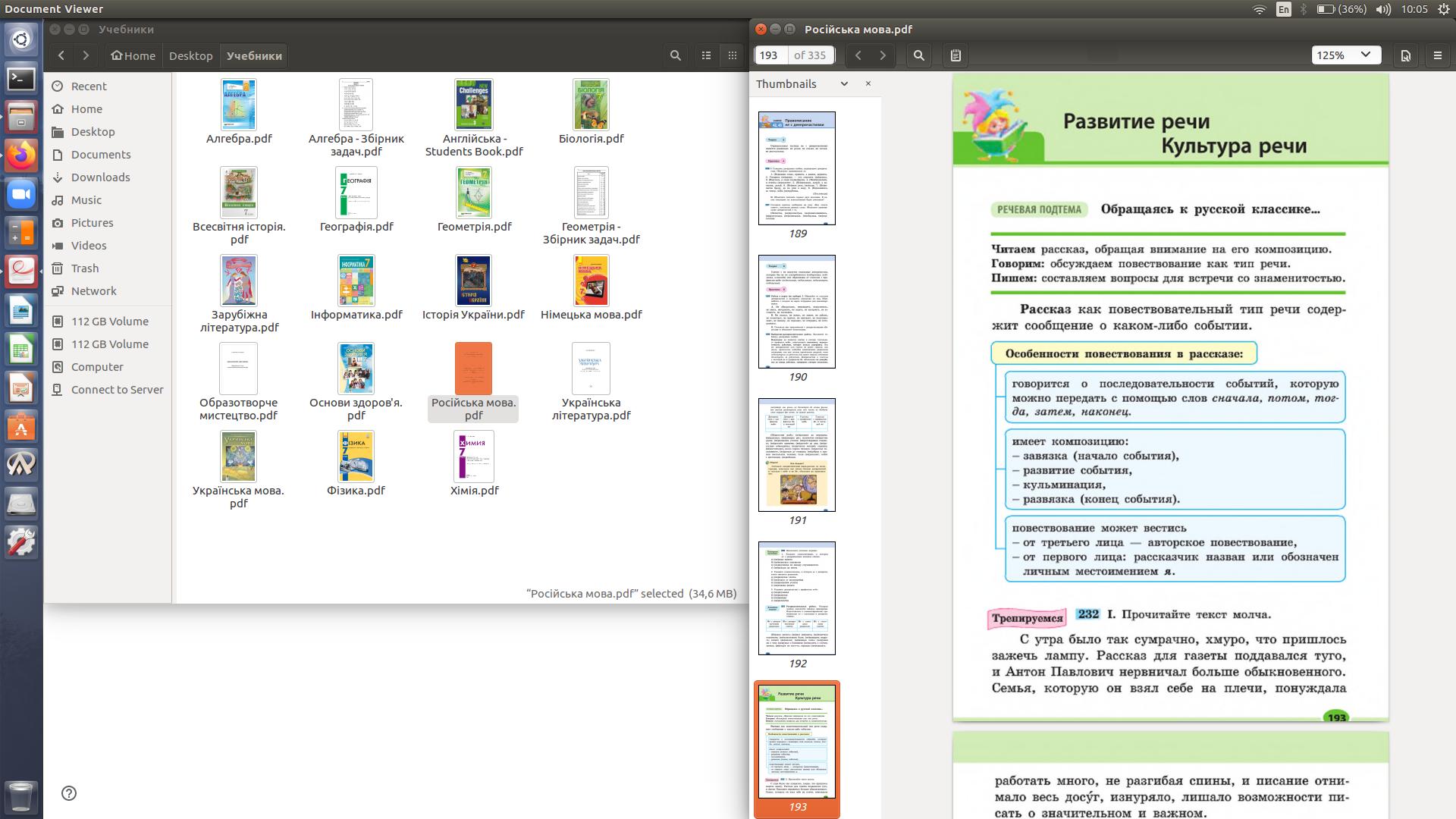This screenshot has height=819, width=1456.
Task: Go to the next page arrow in document viewer
Action: [883, 55]
